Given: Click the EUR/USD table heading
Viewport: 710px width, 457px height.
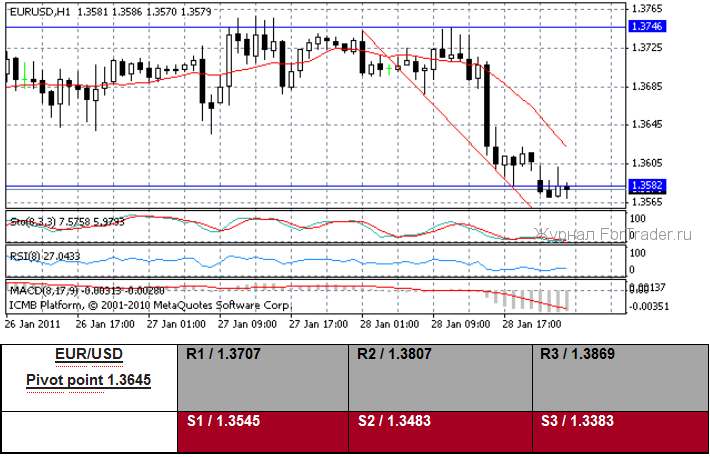Looking at the screenshot, I should coord(89,354).
